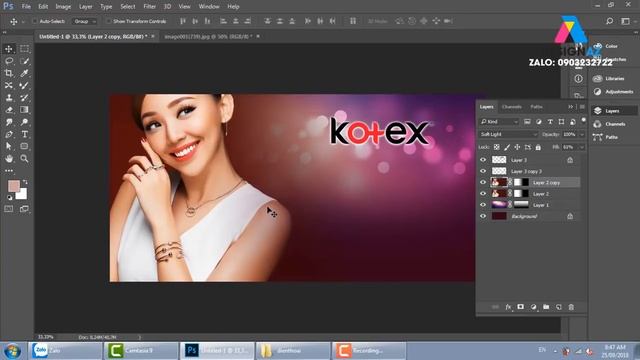
Task: Hide Layer 1 visibility eye
Action: 483,205
